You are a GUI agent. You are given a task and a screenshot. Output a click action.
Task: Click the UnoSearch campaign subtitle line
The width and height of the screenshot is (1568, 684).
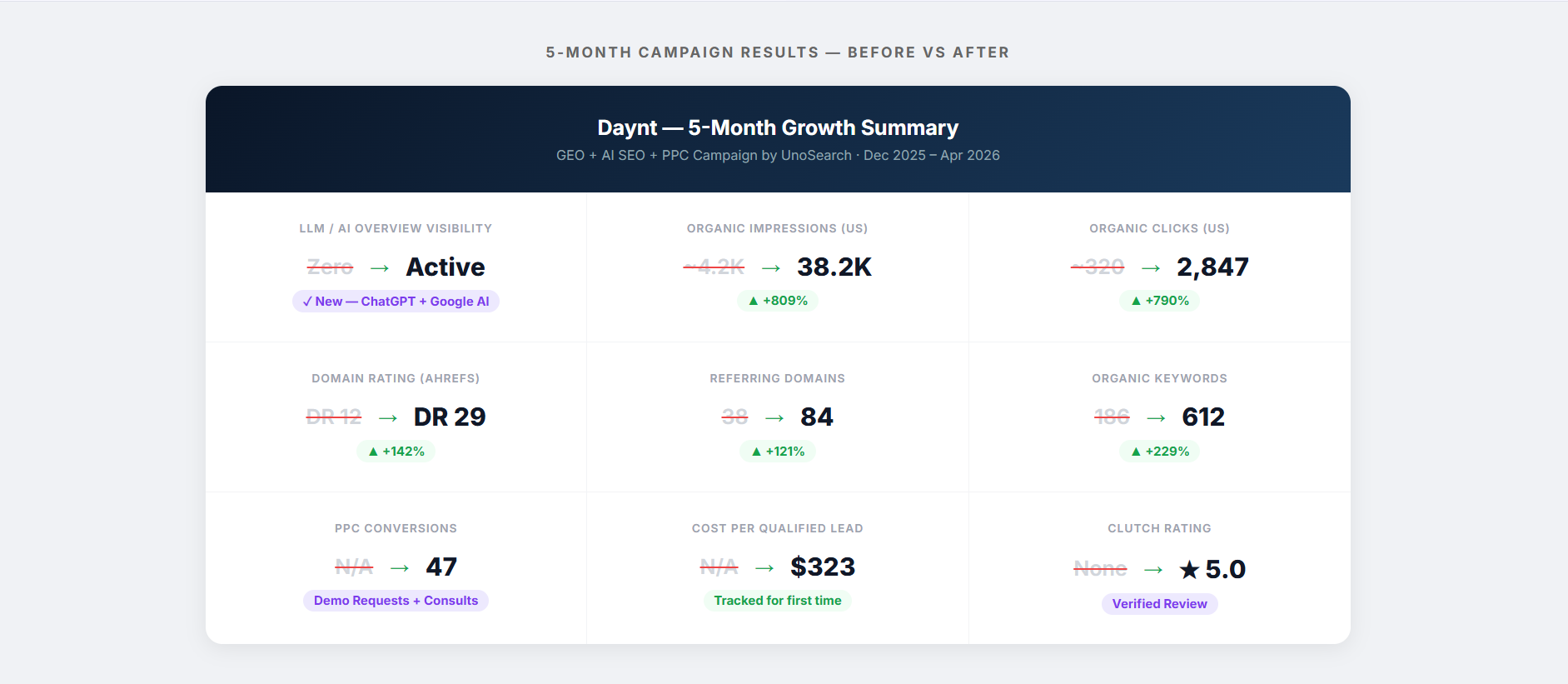[778, 155]
